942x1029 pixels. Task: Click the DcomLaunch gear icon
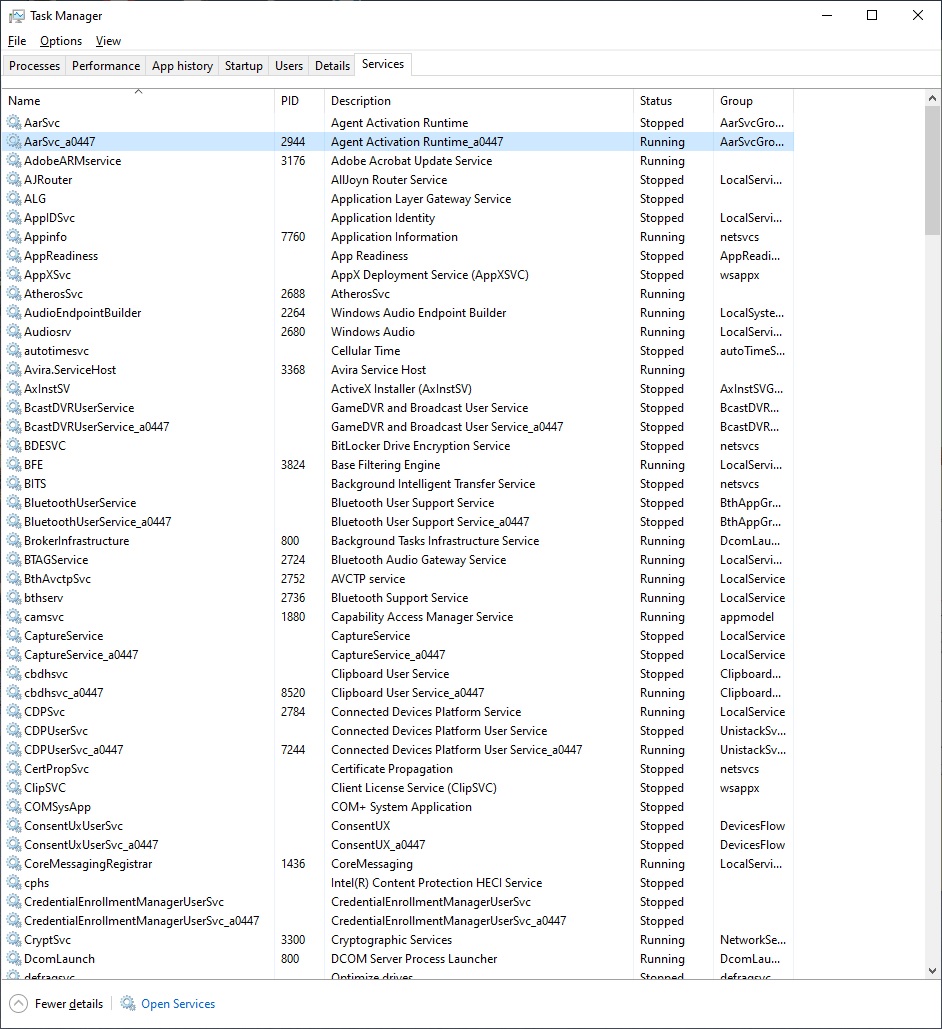point(14,959)
